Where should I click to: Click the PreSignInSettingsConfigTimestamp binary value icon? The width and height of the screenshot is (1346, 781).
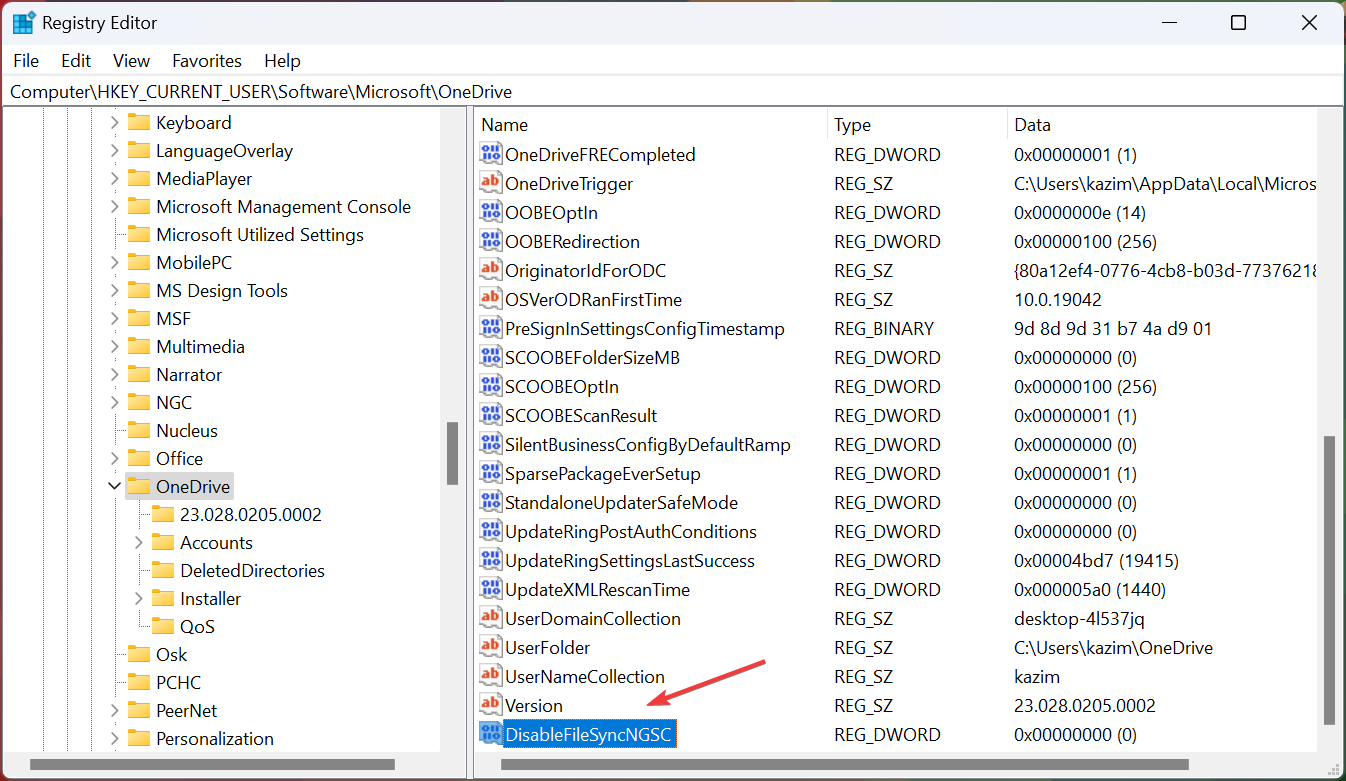[490, 328]
